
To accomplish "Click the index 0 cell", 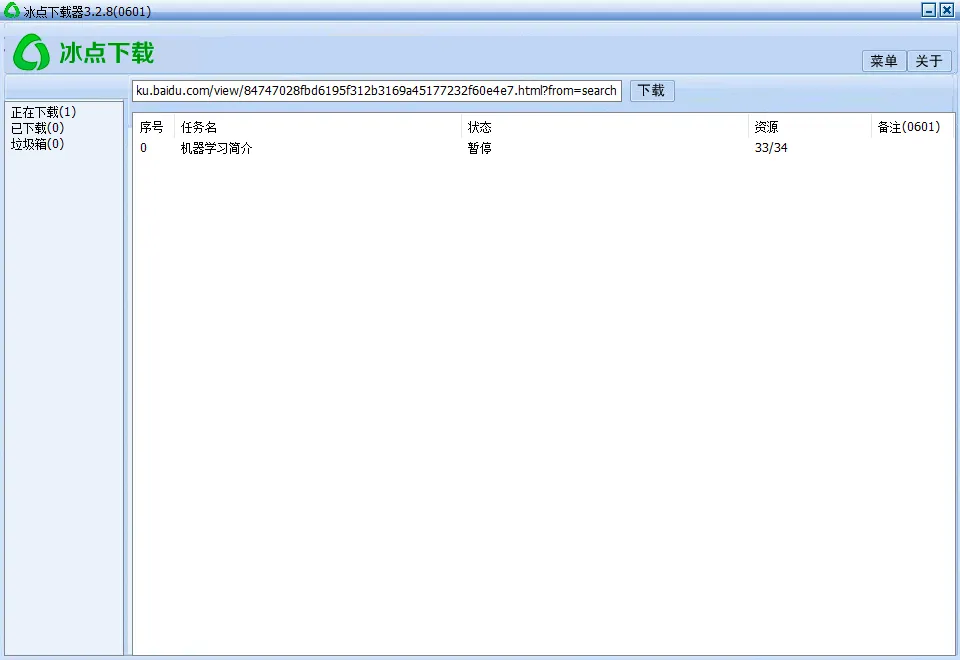I will (143, 148).
